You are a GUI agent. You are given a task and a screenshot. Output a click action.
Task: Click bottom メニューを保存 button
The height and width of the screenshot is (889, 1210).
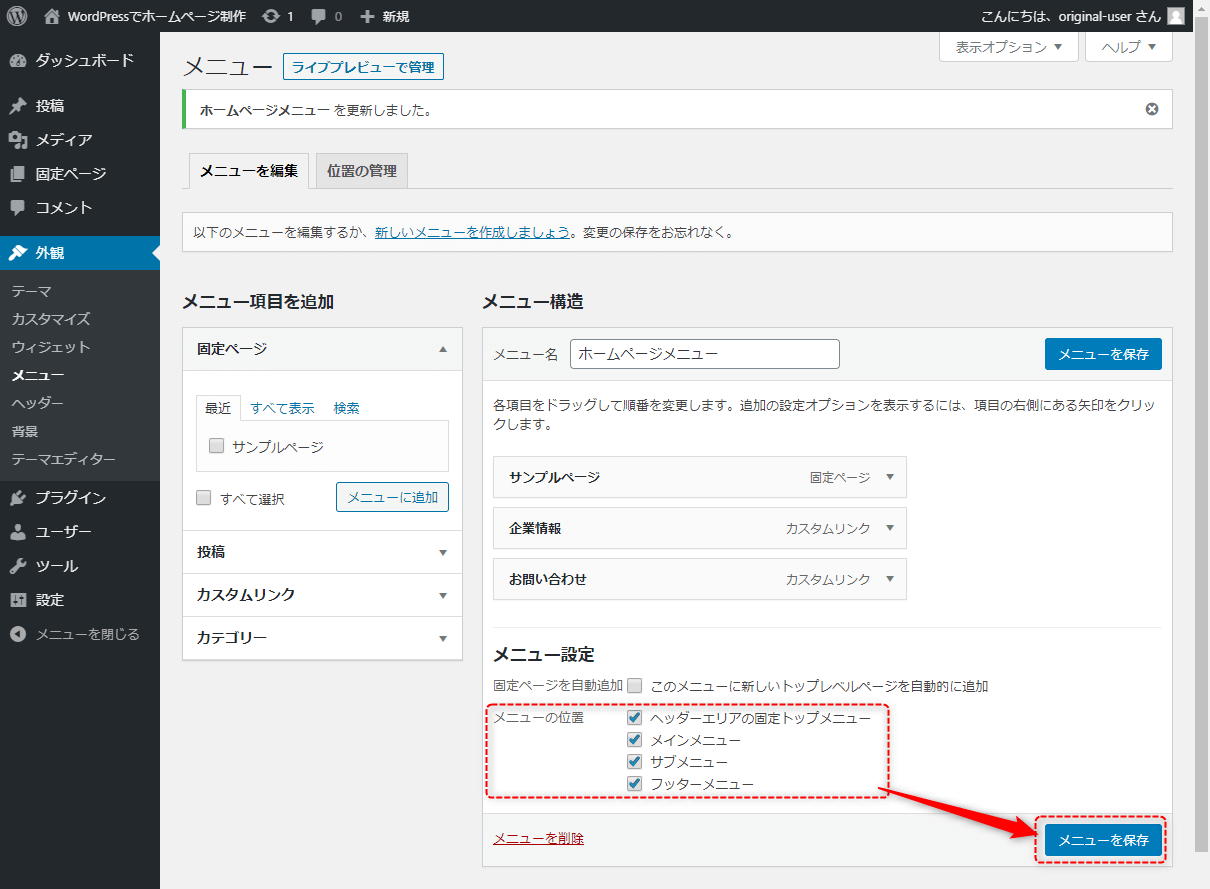(1103, 840)
